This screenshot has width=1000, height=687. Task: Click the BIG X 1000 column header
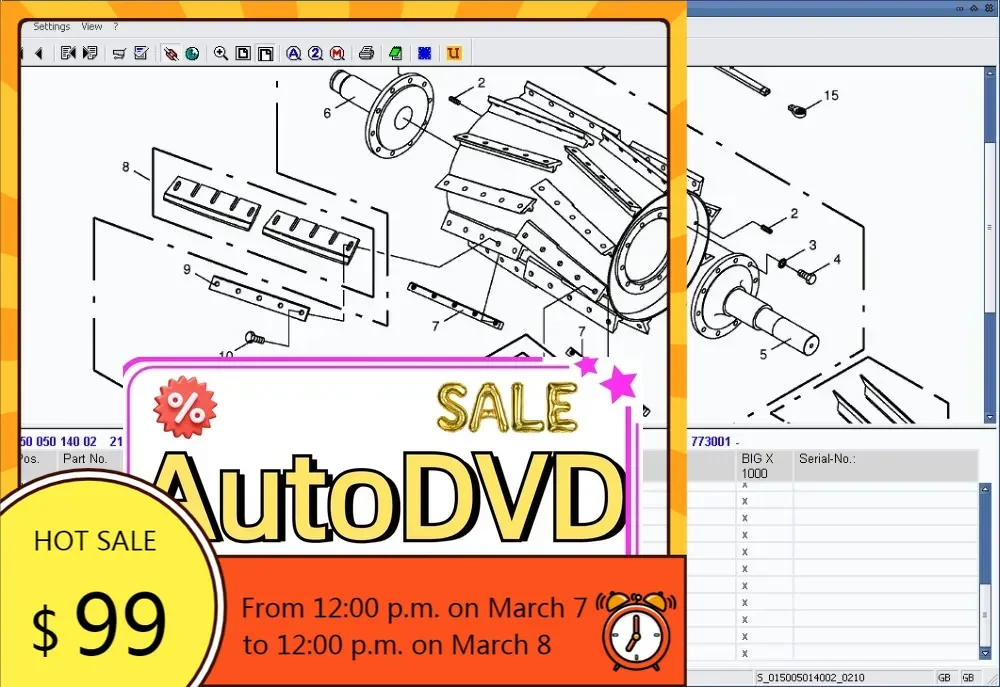tap(764, 466)
